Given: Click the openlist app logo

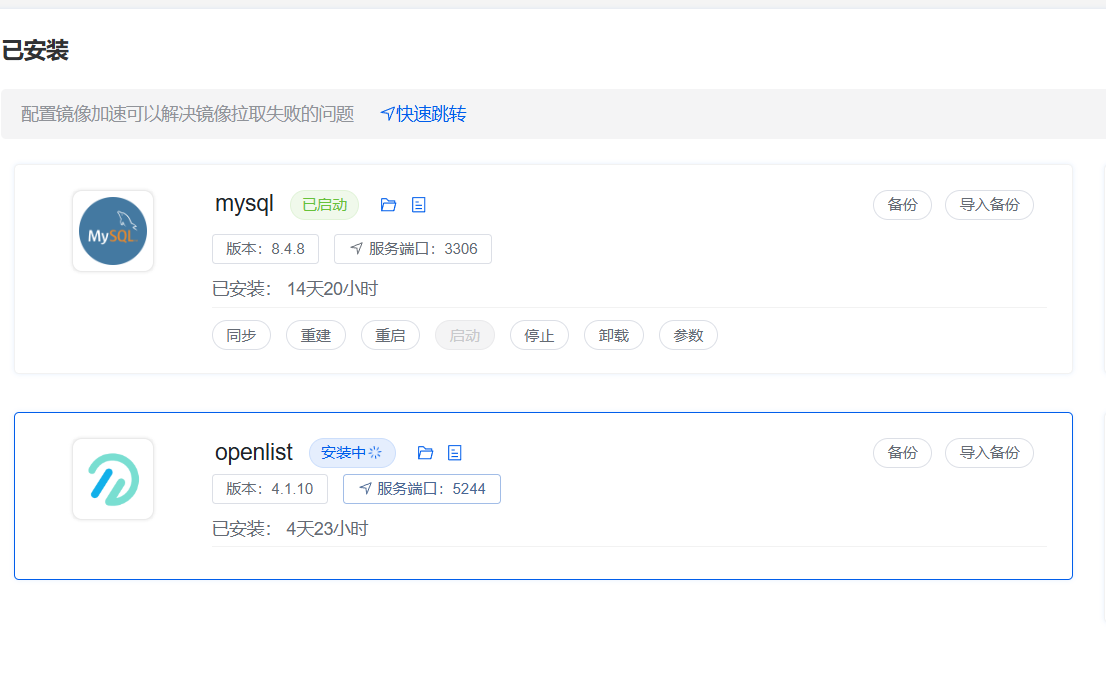Looking at the screenshot, I should (113, 479).
